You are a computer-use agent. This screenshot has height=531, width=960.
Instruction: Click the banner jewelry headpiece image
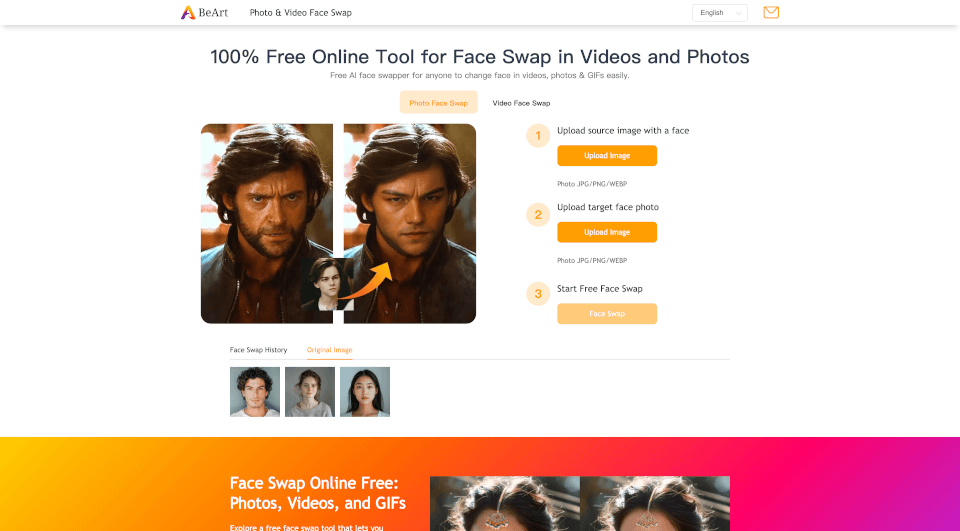tap(580, 503)
